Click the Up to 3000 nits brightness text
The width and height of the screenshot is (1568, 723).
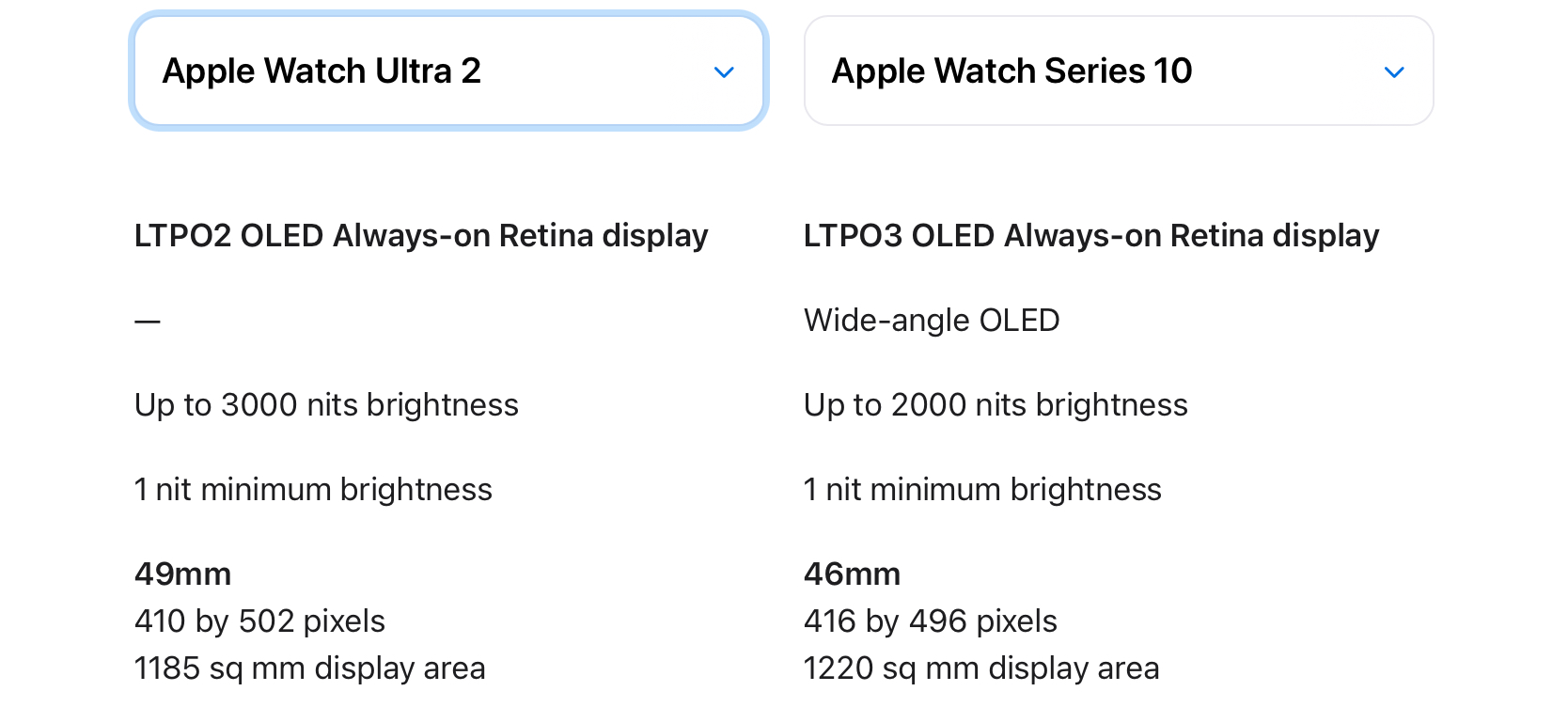click(326, 405)
